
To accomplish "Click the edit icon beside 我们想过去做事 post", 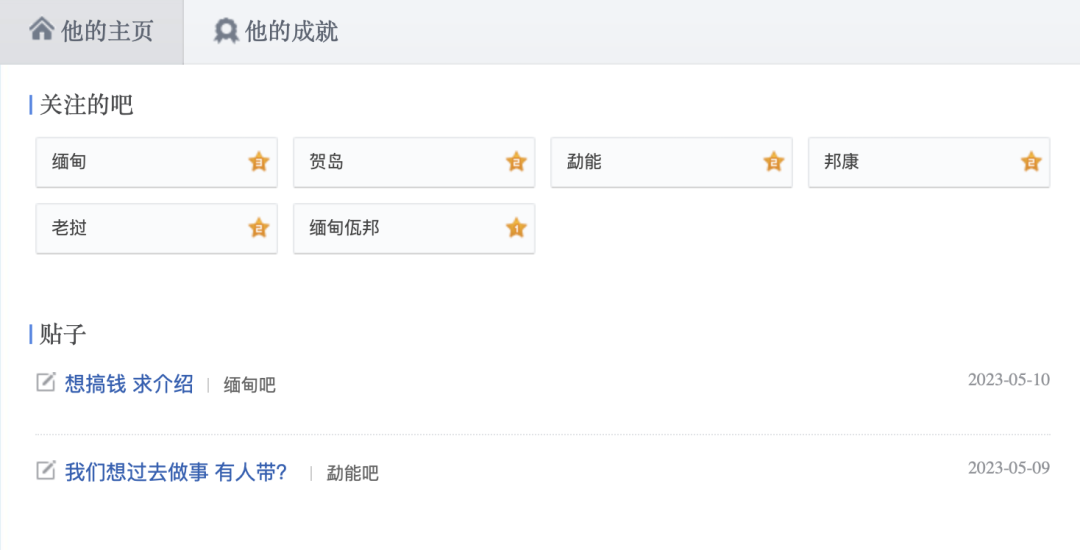I will tap(45, 469).
